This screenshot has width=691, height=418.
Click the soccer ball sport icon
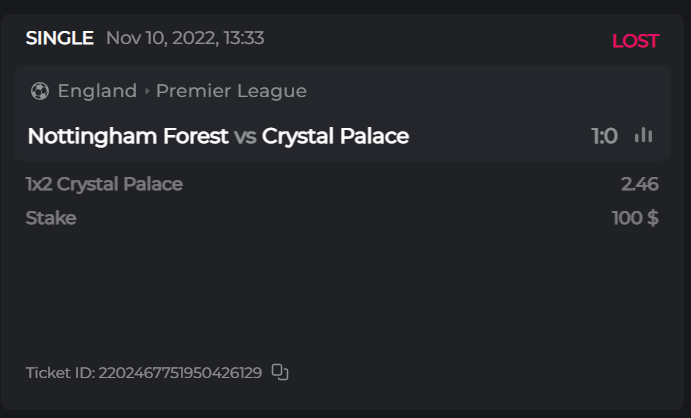(40, 91)
